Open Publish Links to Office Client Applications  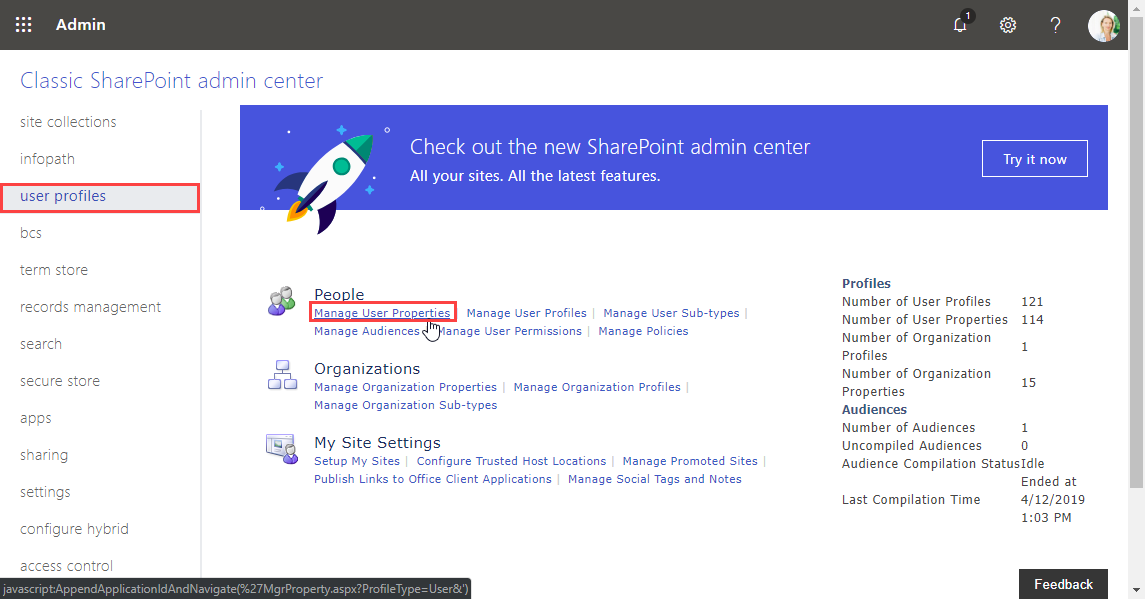tap(433, 479)
